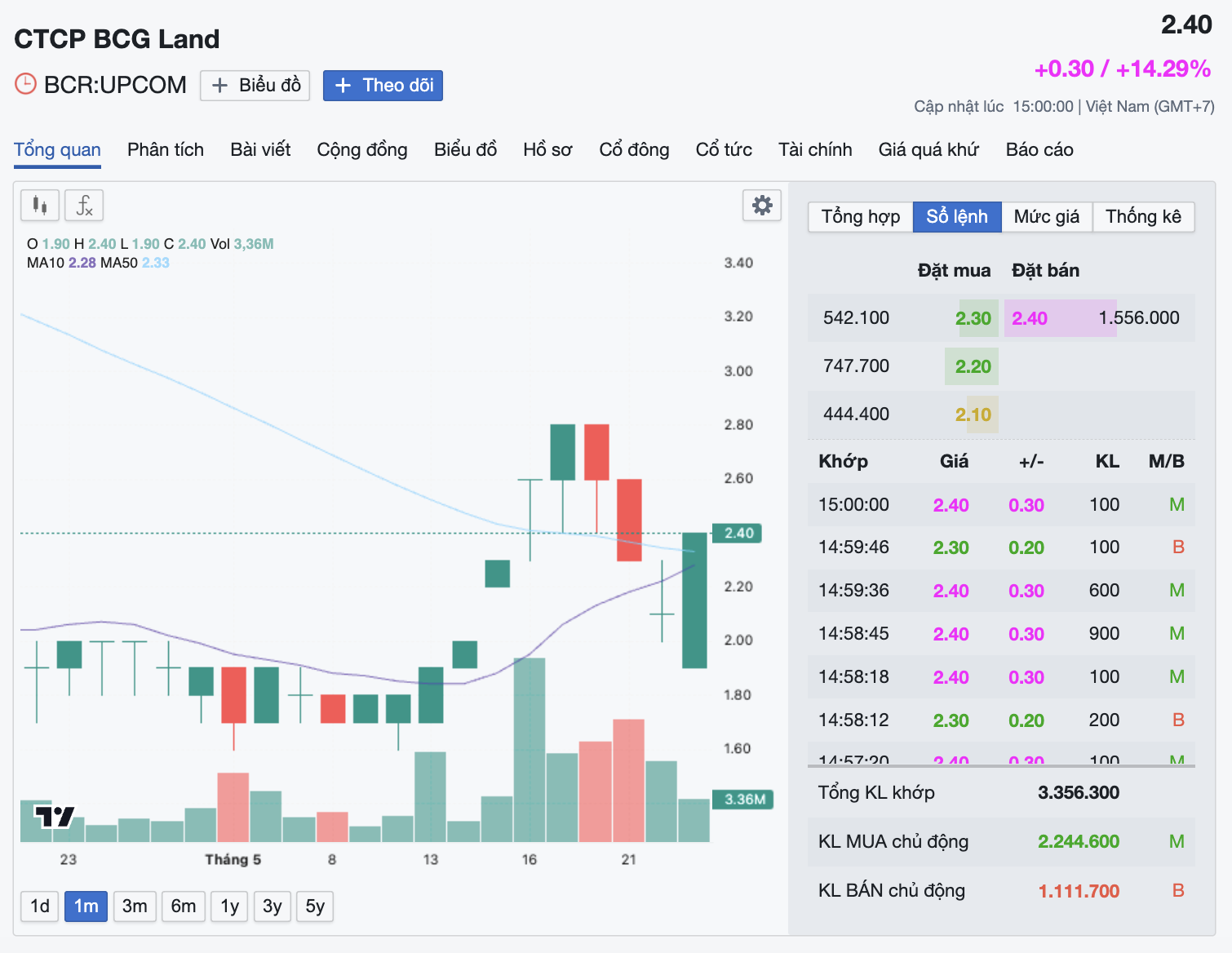Click bid volume 444.400
Image resolution: width=1232 pixels, height=953 pixels.
pos(856,414)
